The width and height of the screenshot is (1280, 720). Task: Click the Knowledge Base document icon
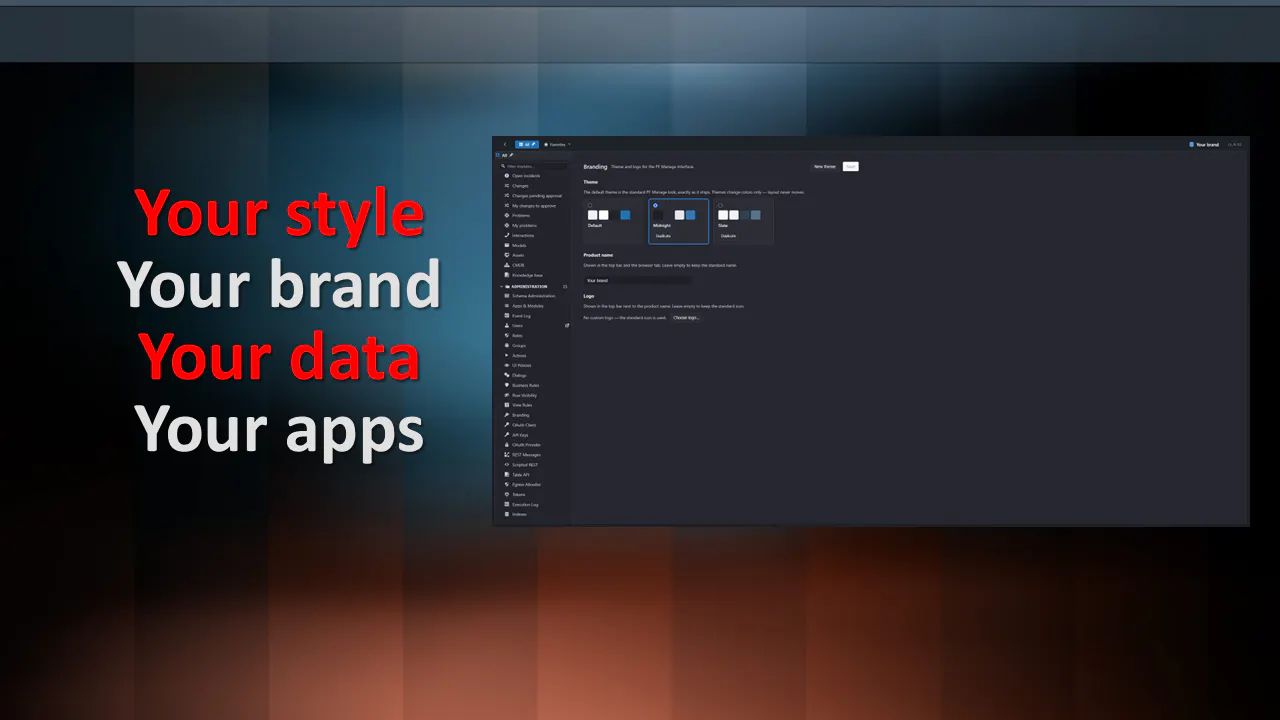point(507,275)
